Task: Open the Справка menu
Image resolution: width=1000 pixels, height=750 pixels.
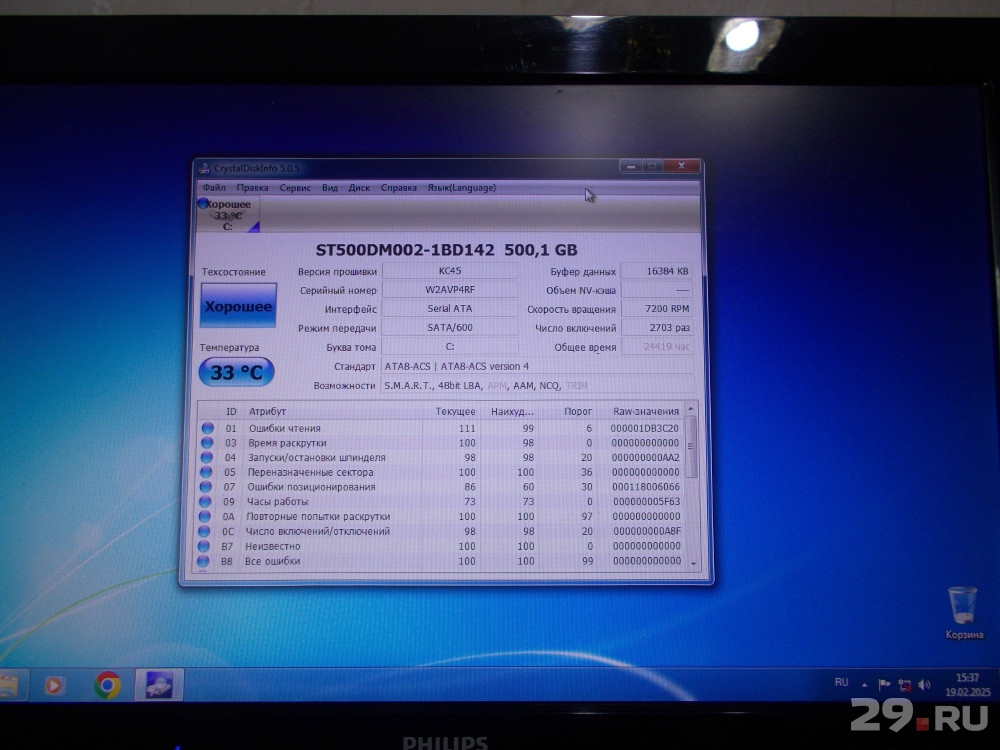Action: (x=399, y=188)
